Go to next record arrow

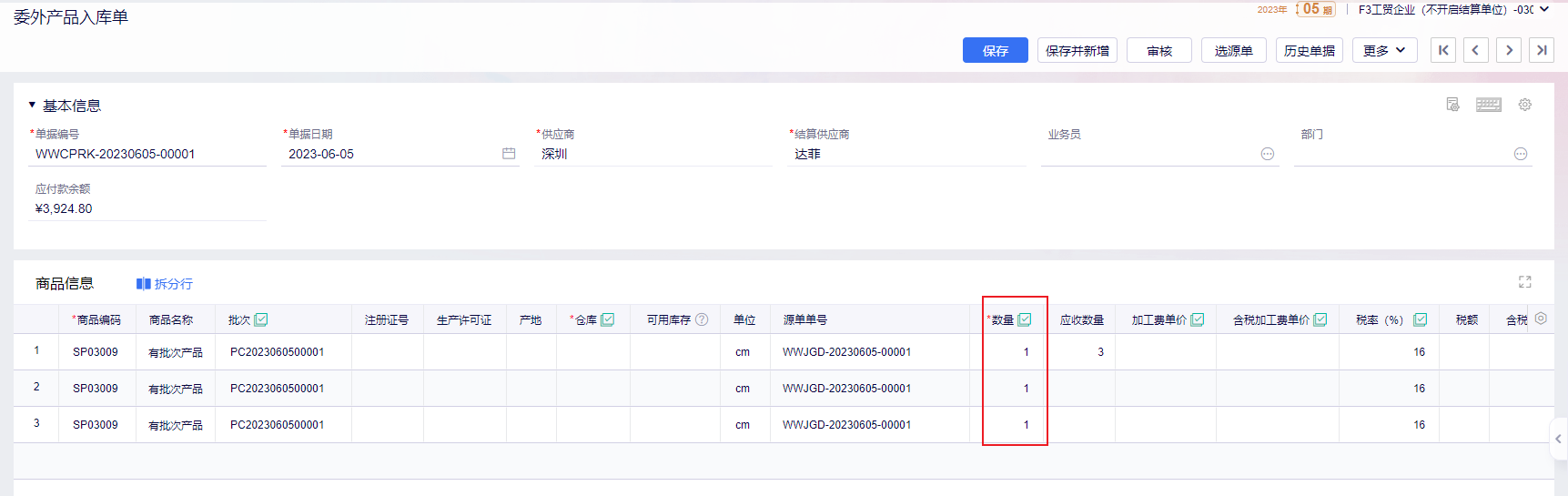click(1509, 50)
